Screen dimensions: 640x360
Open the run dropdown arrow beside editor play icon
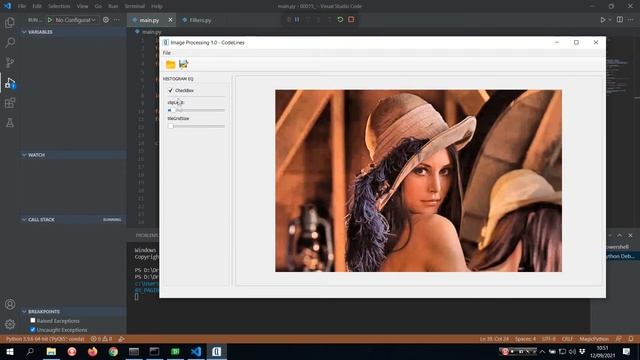(x=610, y=20)
